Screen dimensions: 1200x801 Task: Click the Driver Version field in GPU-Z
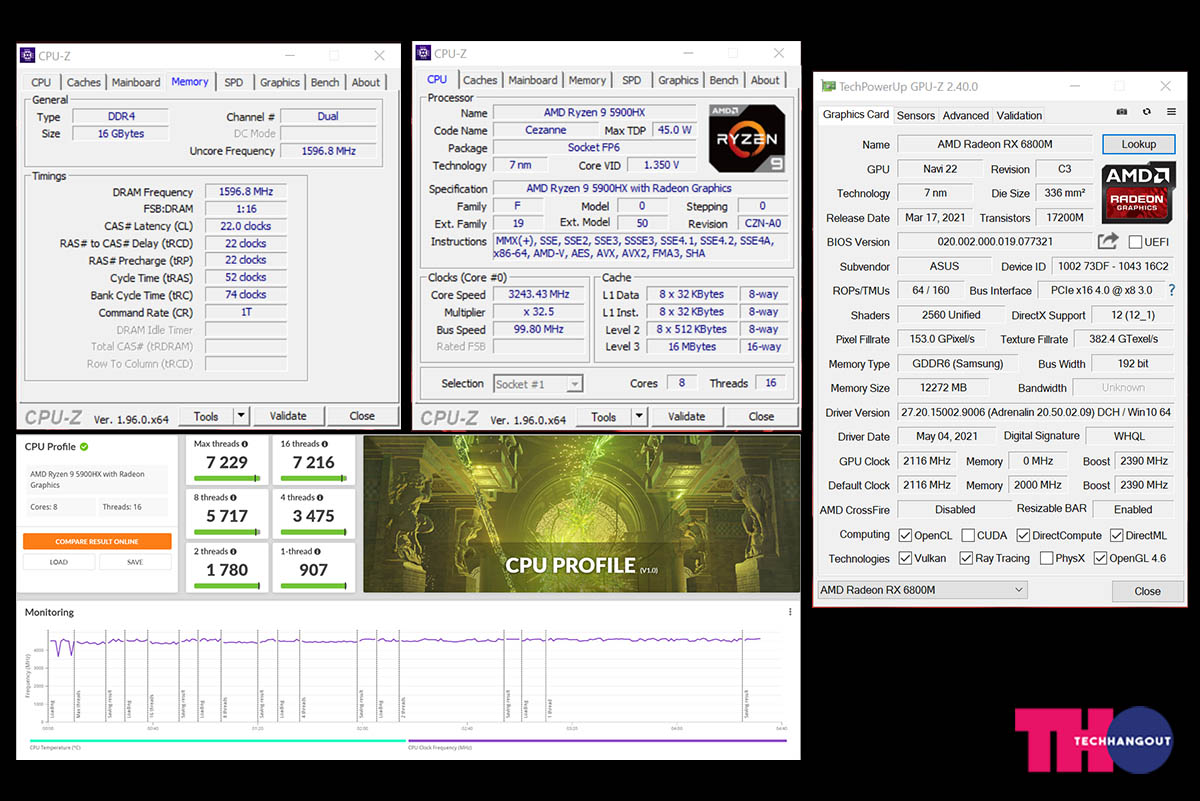coord(1036,412)
